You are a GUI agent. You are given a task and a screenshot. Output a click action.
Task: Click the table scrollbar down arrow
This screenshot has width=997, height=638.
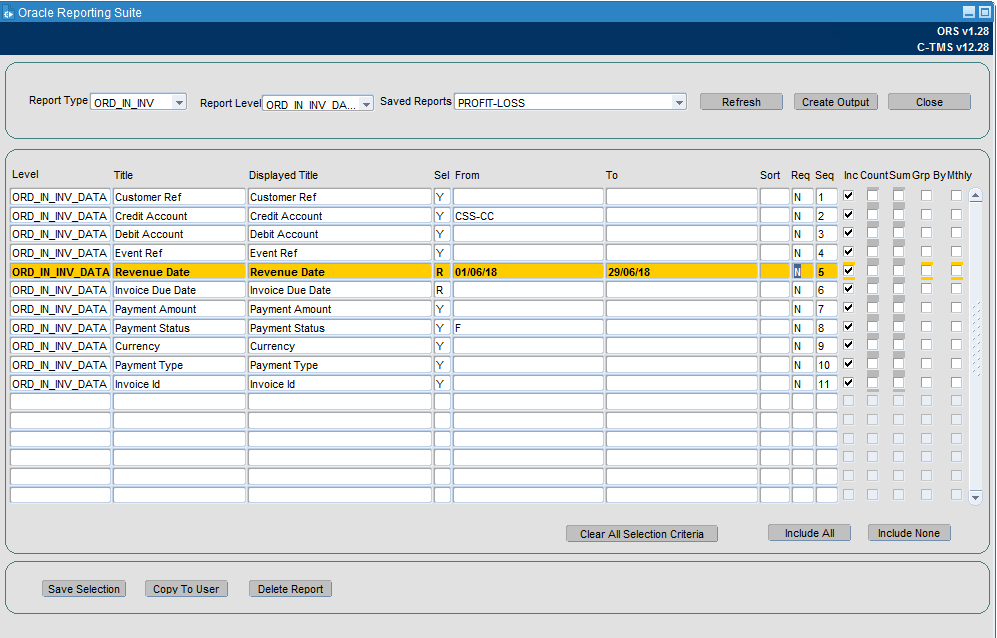pos(975,497)
